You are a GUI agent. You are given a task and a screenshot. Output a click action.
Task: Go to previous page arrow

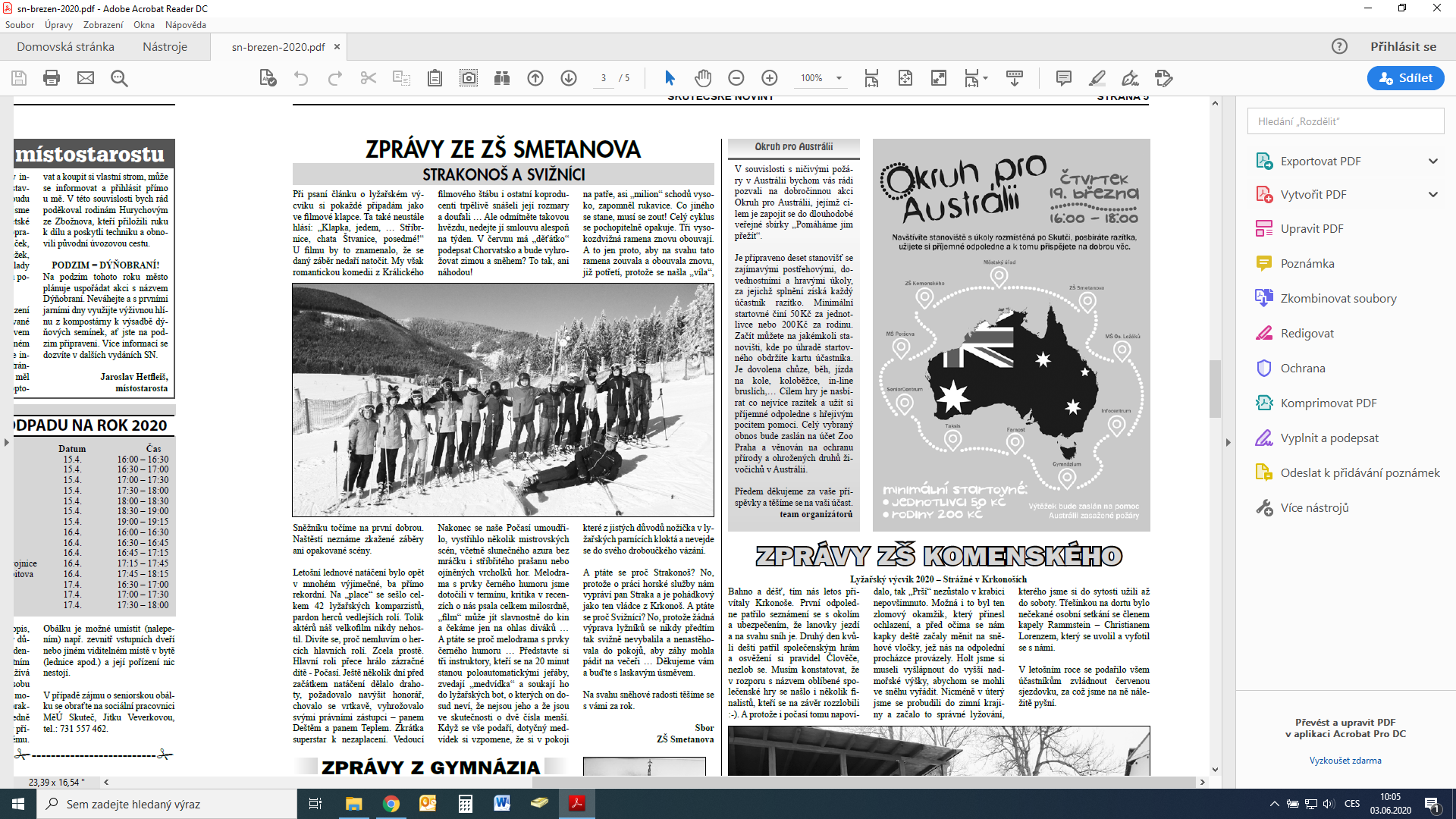click(535, 78)
